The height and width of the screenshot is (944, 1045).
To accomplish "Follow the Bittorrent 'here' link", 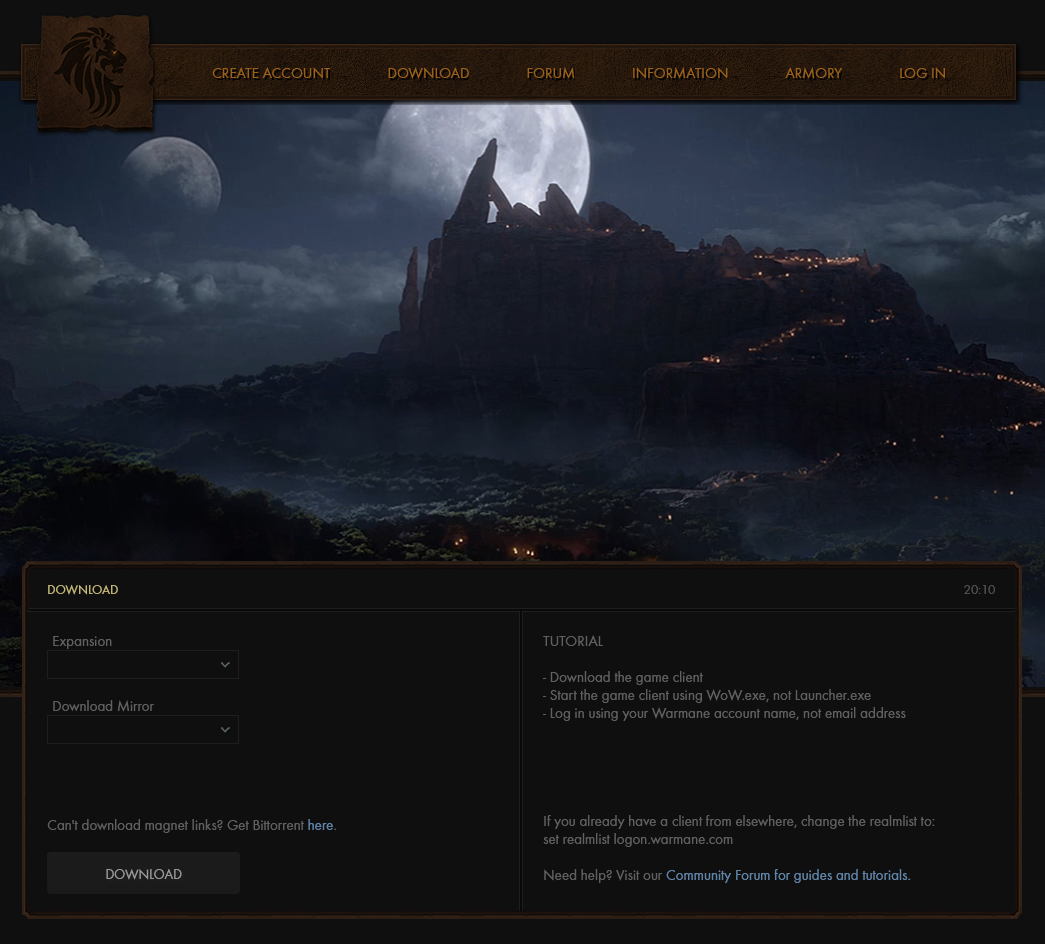I will tap(321, 825).
